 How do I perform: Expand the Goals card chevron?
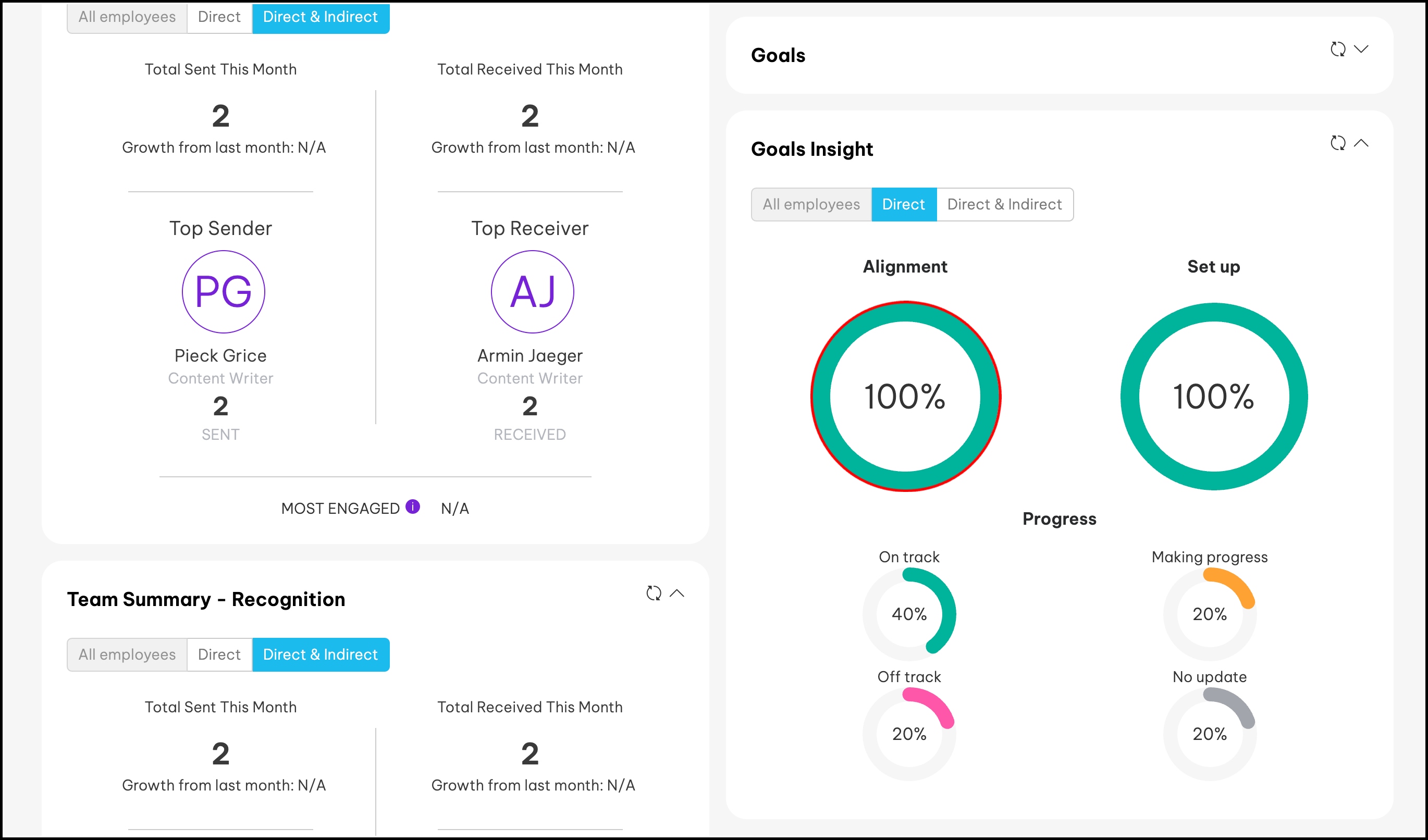click(x=1361, y=50)
